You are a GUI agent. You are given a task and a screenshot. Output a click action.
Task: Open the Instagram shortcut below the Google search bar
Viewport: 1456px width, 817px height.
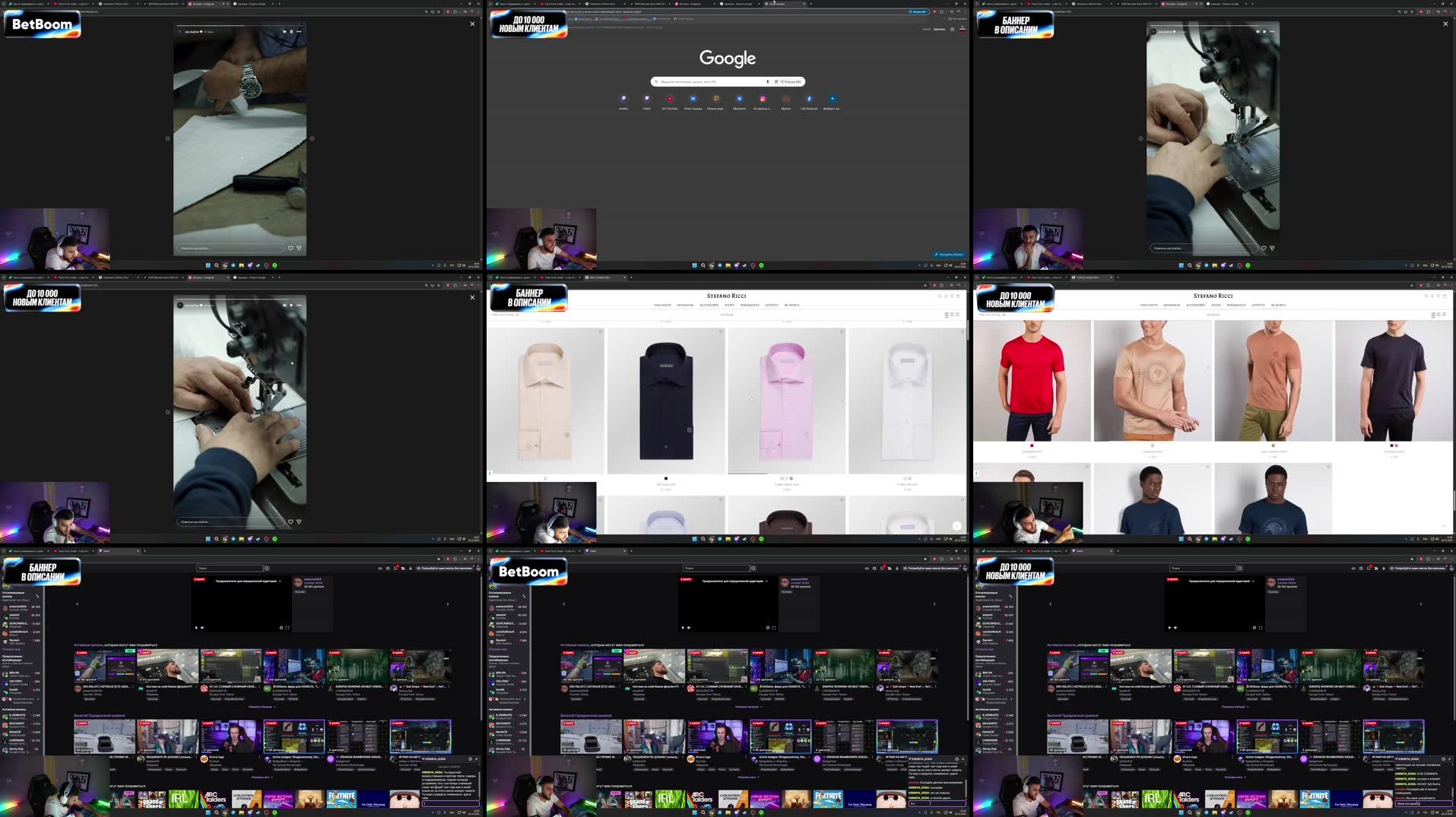pyautogui.click(x=763, y=99)
